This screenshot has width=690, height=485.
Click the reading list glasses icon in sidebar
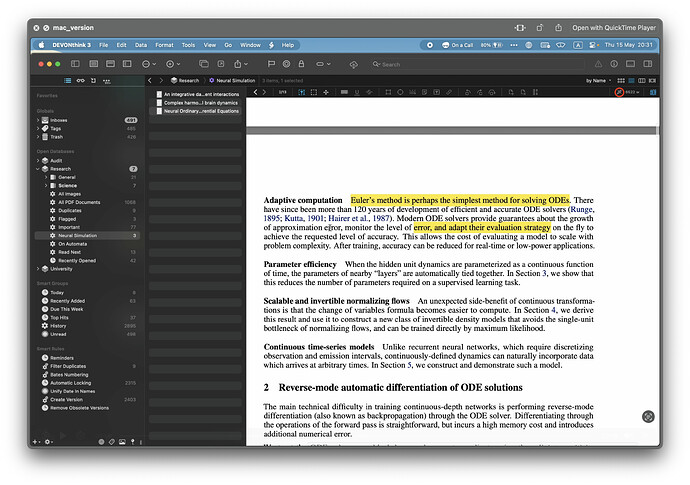(x=81, y=81)
